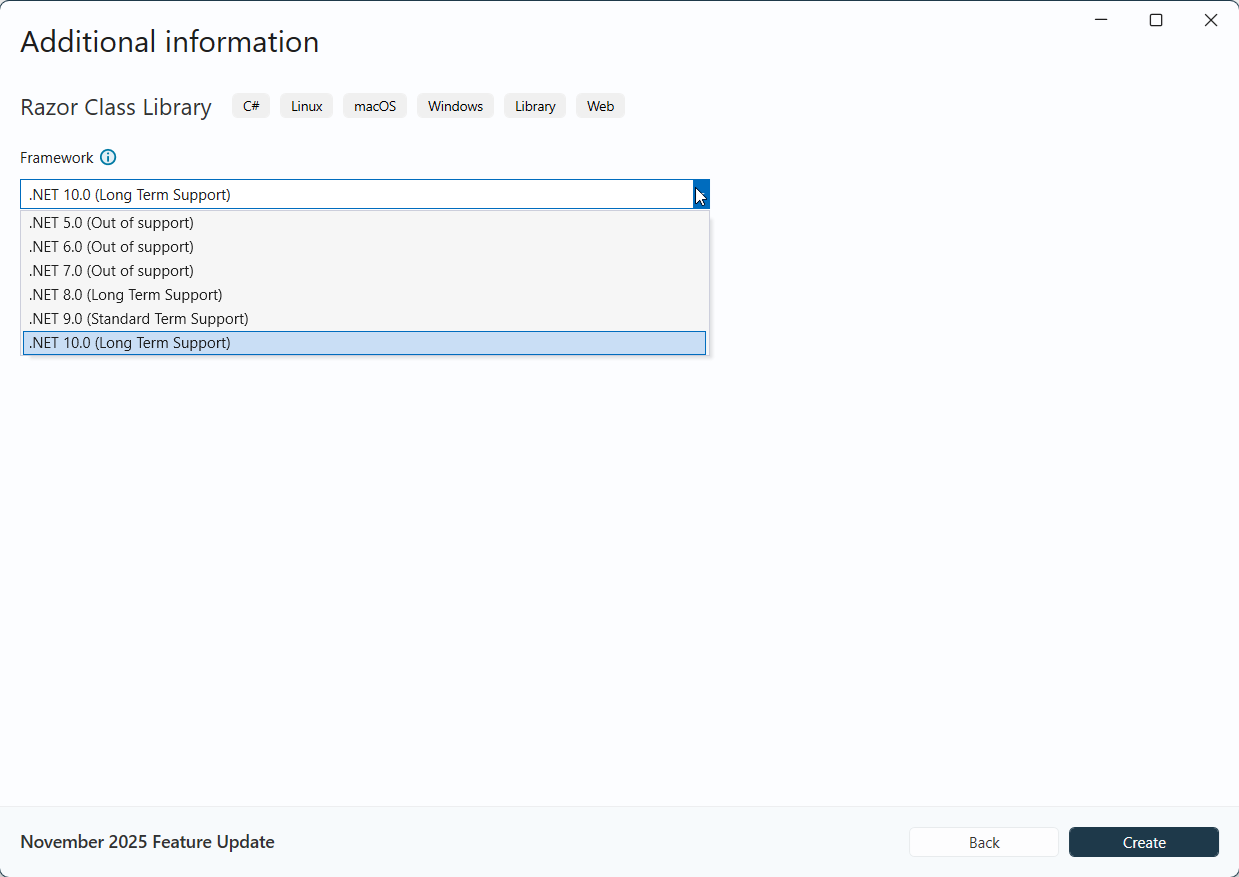Click the Library project tag
Screen dimensions: 1239x877
pos(534,105)
